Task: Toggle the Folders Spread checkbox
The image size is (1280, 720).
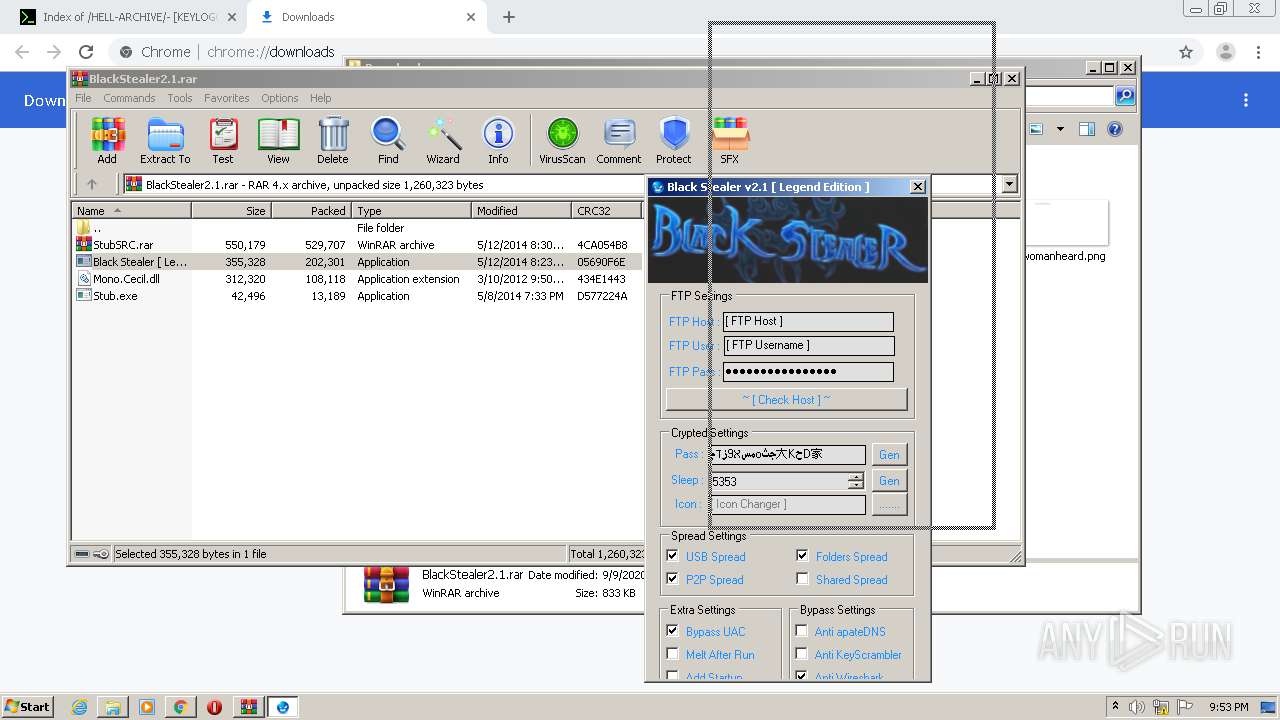Action: pos(802,556)
